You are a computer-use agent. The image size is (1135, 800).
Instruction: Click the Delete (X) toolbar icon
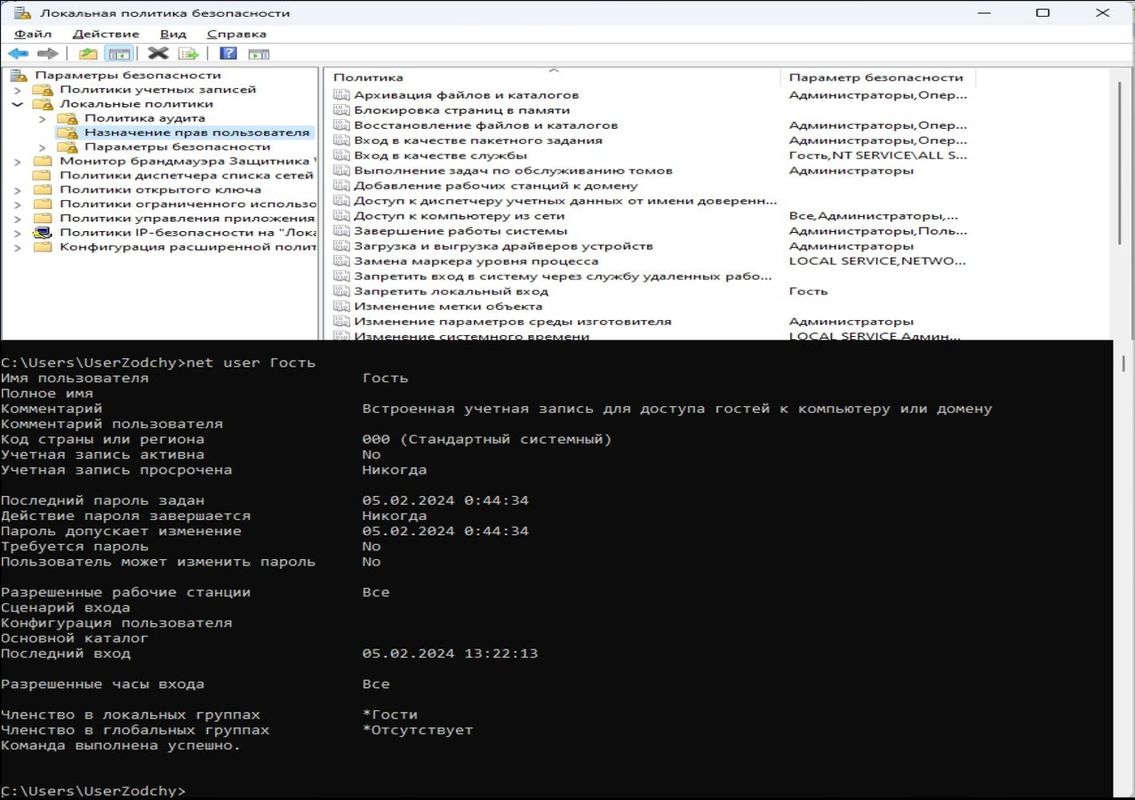point(158,54)
